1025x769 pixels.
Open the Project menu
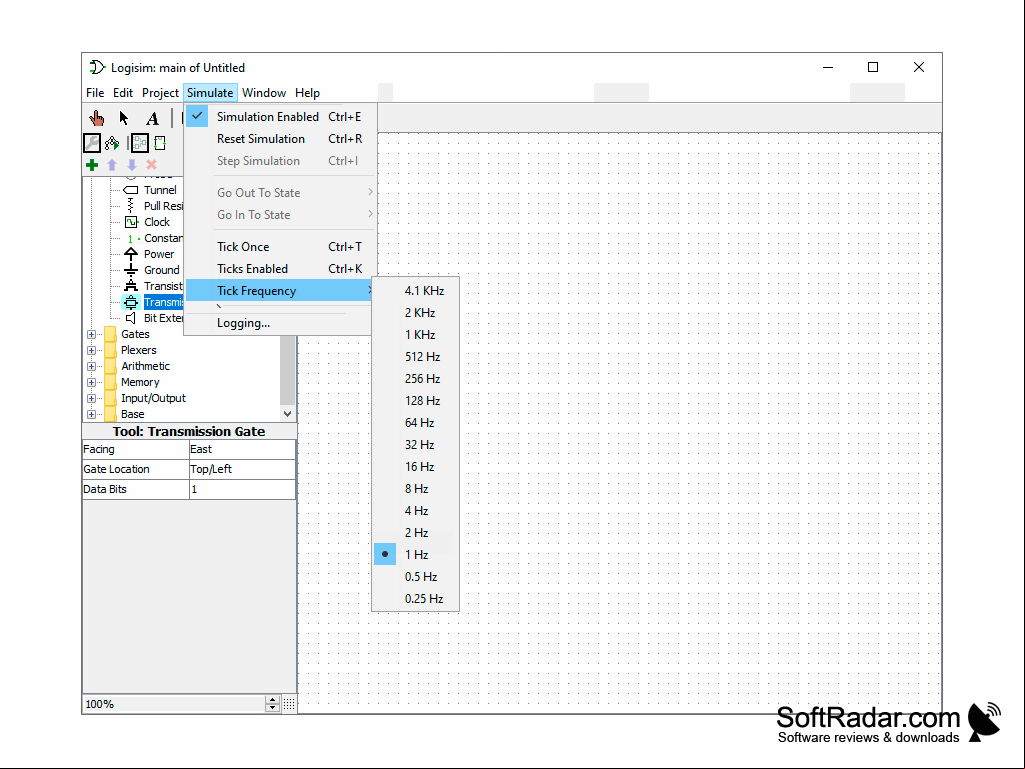tap(160, 93)
